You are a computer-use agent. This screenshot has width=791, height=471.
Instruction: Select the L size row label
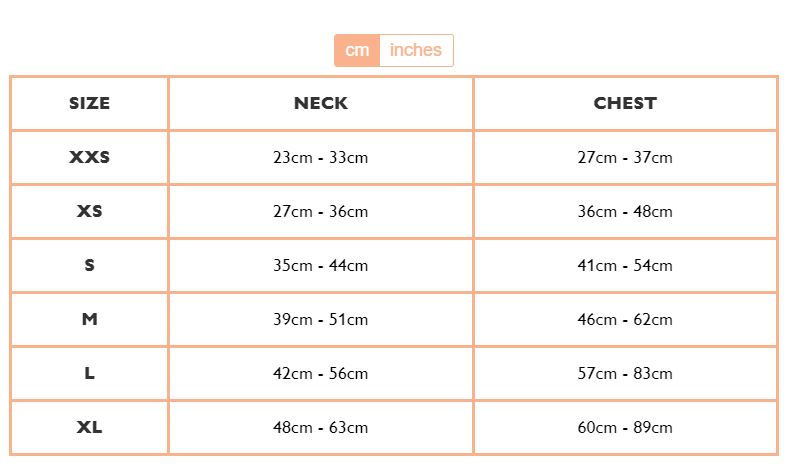tap(89, 373)
